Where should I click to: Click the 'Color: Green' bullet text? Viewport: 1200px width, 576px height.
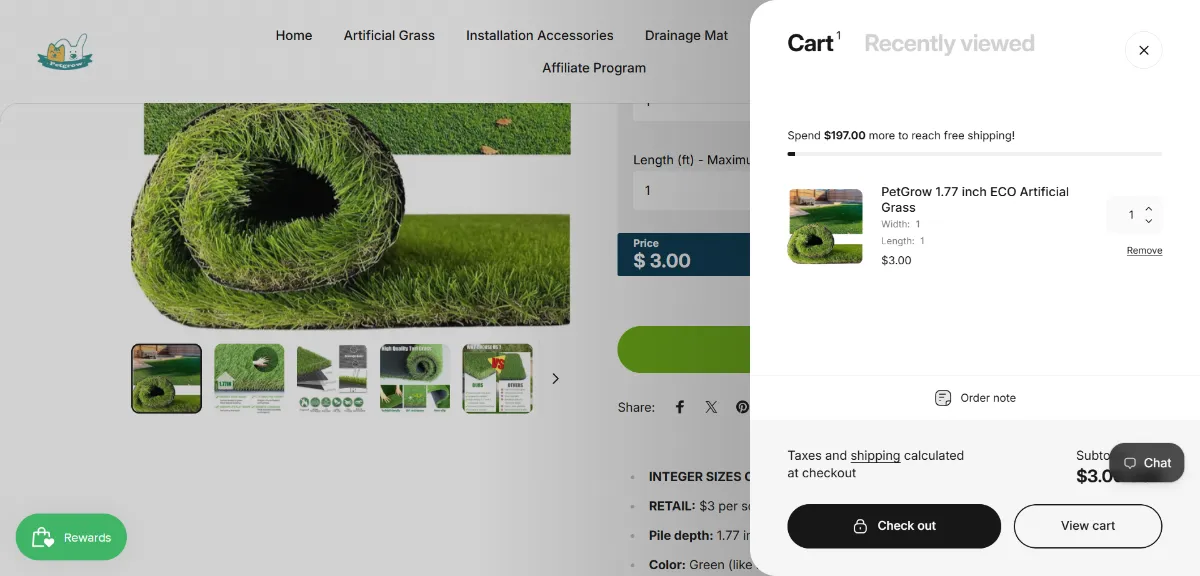[x=699, y=565]
